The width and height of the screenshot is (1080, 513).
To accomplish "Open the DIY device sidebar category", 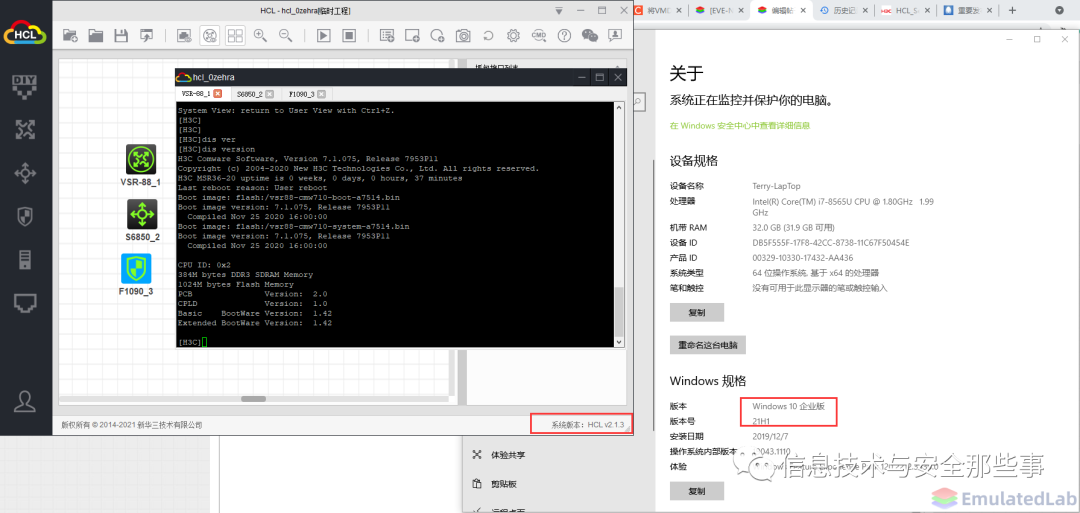I will (x=25, y=86).
